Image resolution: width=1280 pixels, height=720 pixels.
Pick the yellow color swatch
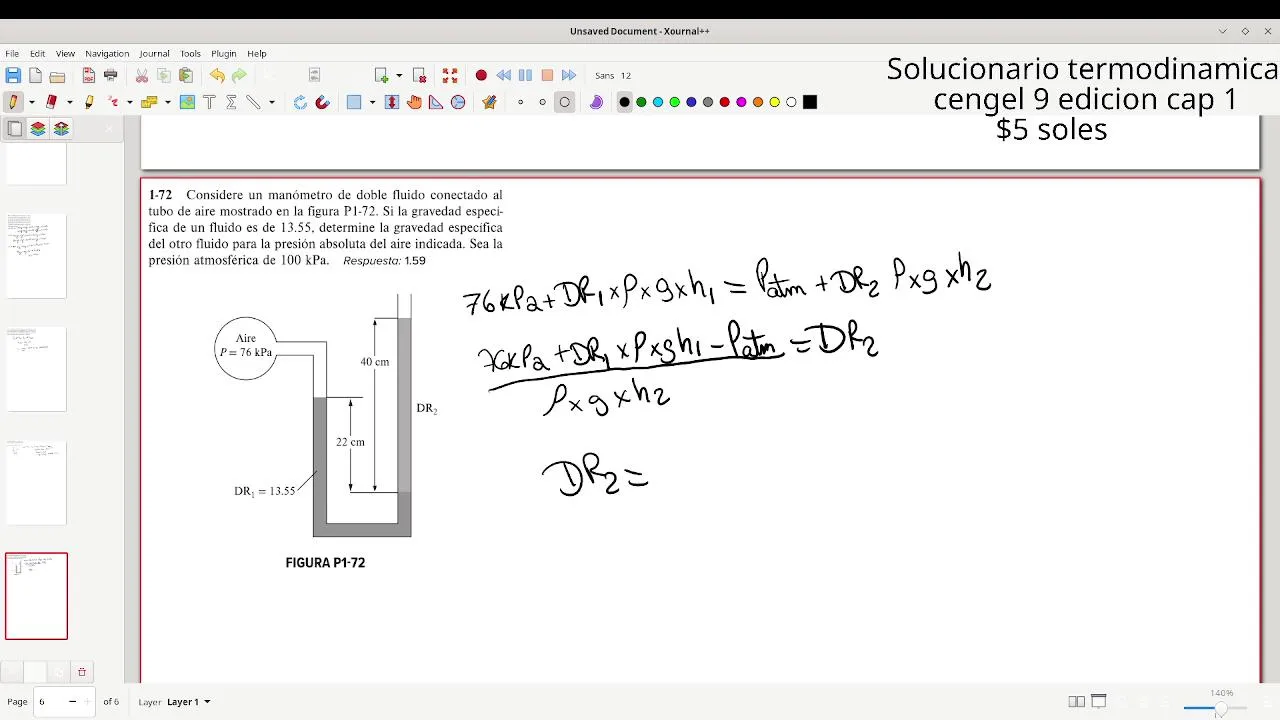775,102
